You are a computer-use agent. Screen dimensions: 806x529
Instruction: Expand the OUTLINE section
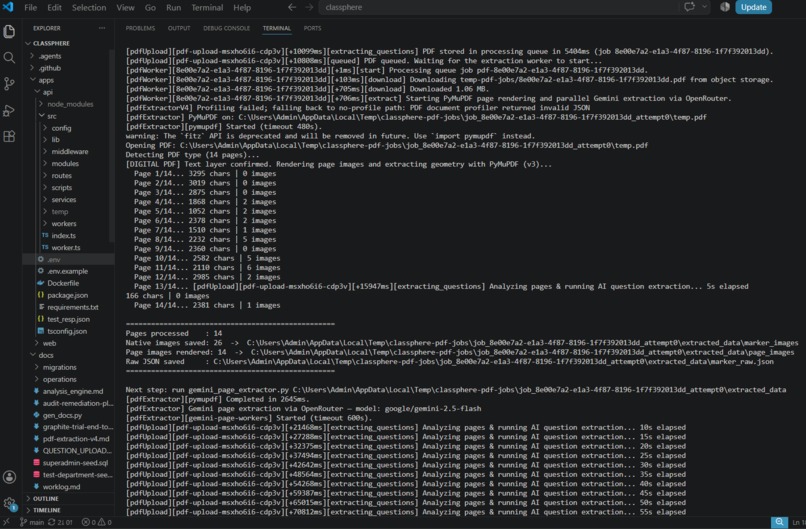click(45, 499)
